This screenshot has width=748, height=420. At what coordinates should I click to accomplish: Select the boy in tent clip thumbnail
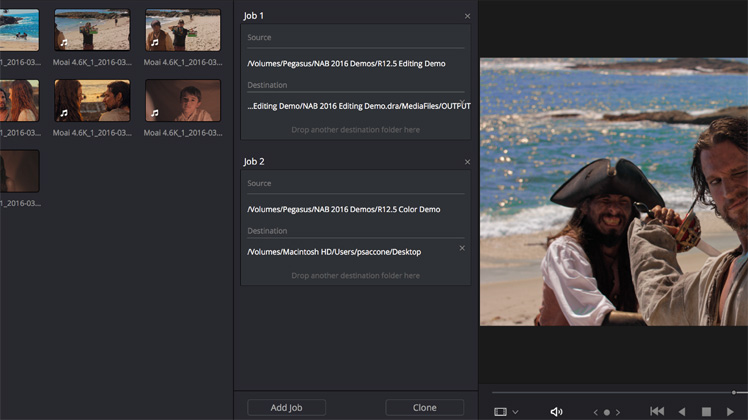coord(183,100)
